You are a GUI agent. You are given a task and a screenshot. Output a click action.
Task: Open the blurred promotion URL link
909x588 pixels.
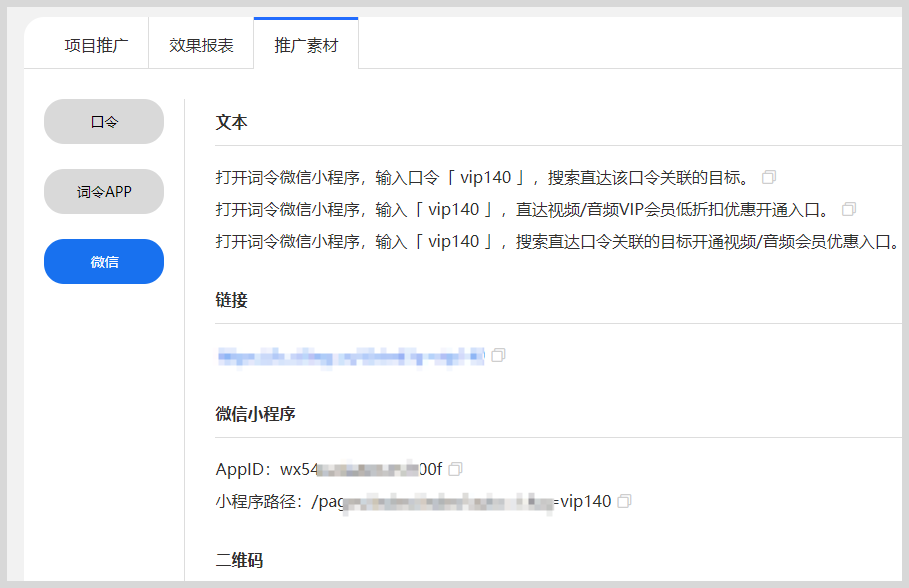[x=350, y=354]
